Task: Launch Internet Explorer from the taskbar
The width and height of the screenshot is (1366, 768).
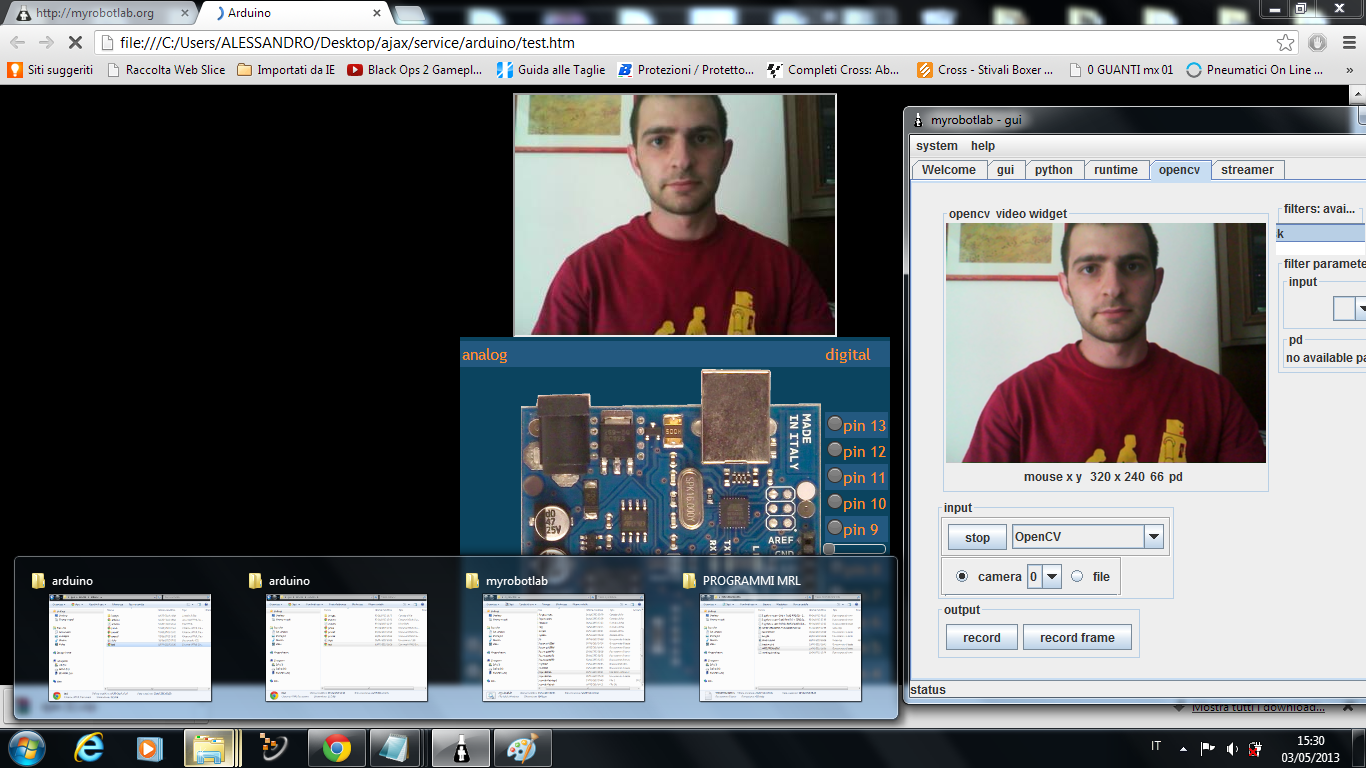Action: click(90, 748)
